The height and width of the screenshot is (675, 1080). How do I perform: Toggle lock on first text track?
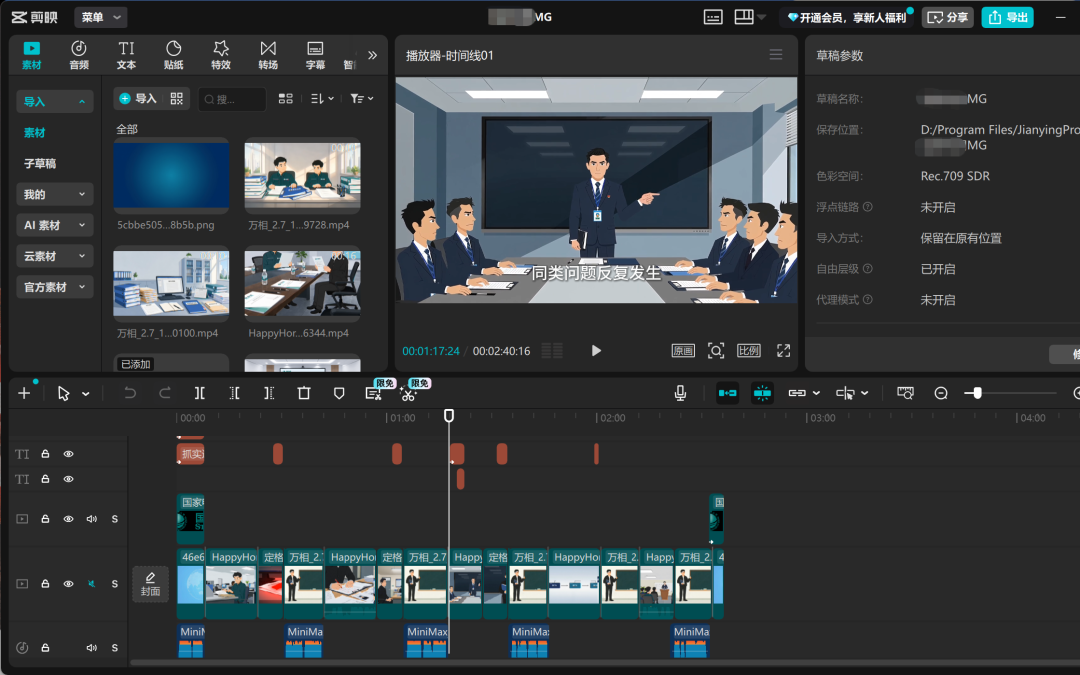pyautogui.click(x=45, y=454)
